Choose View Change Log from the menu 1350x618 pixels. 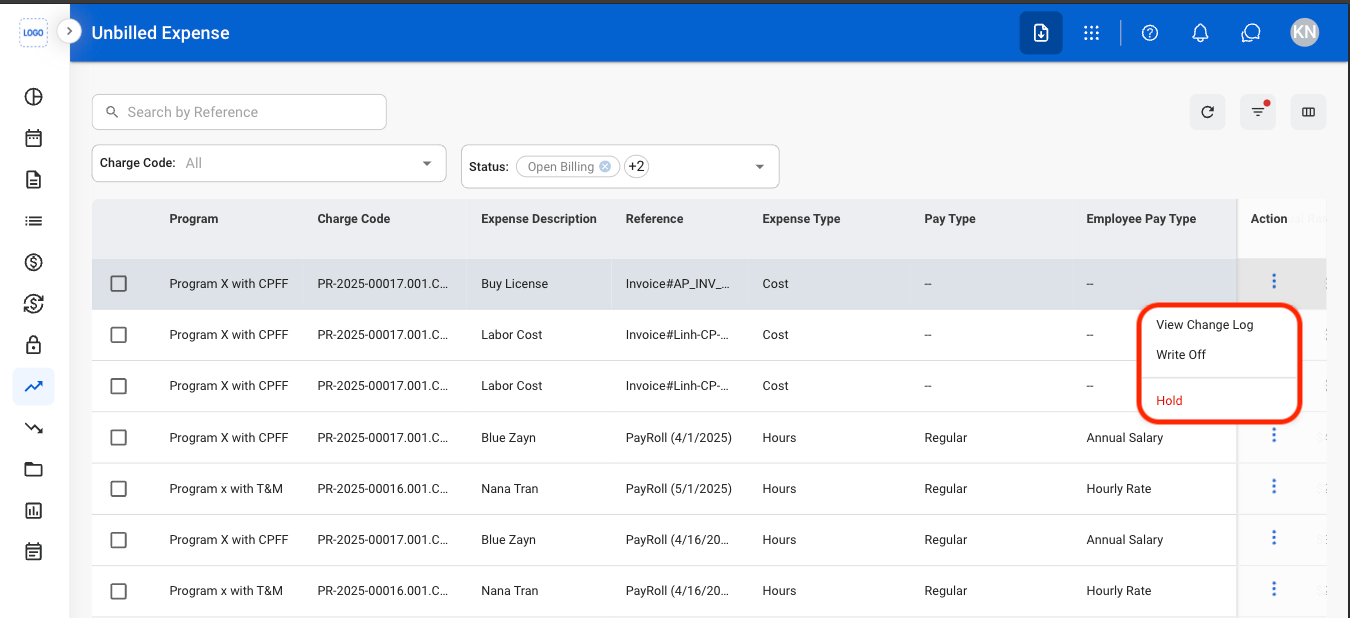[1204, 325]
